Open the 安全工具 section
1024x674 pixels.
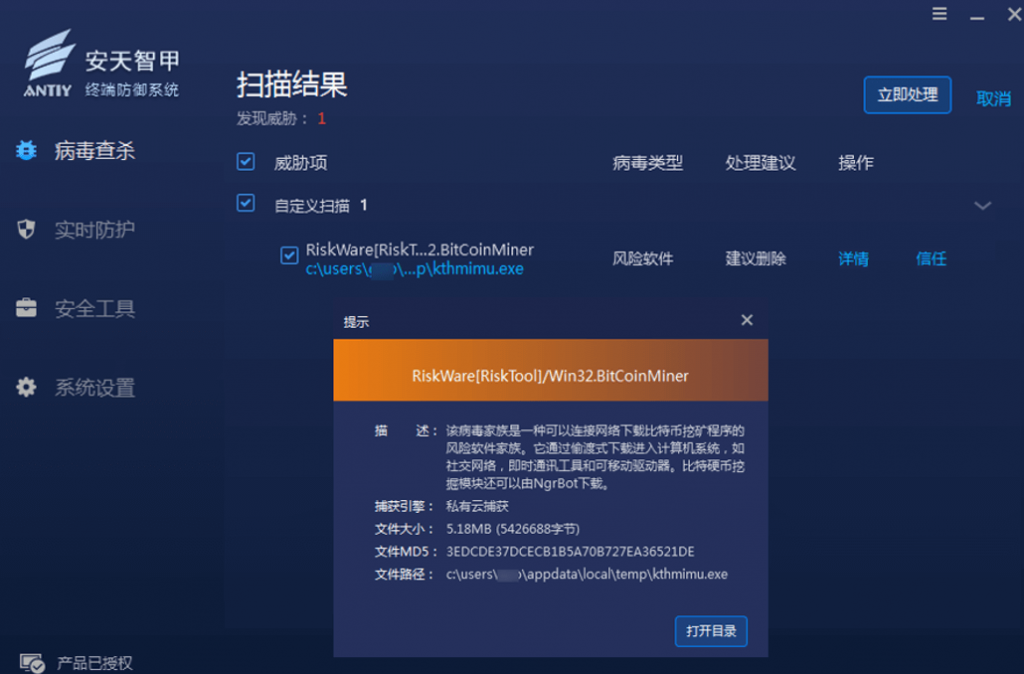[x=94, y=309]
